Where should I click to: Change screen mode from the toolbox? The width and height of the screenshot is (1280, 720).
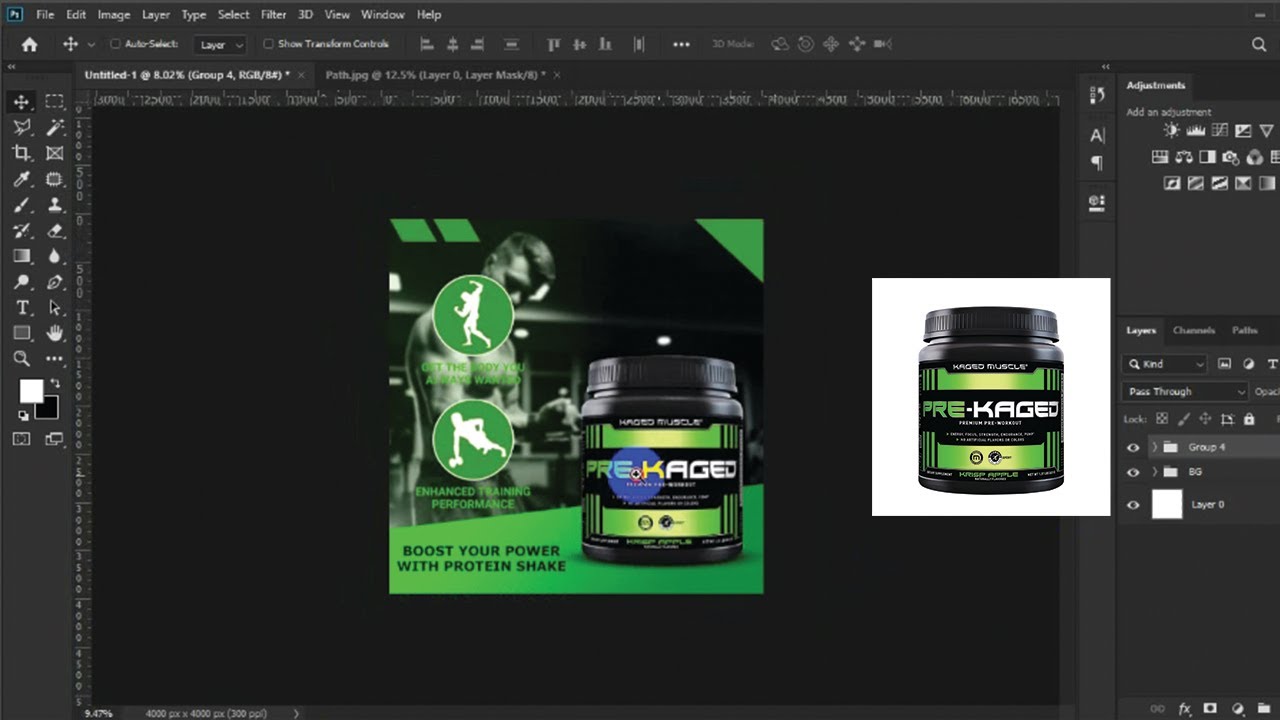(x=55, y=439)
